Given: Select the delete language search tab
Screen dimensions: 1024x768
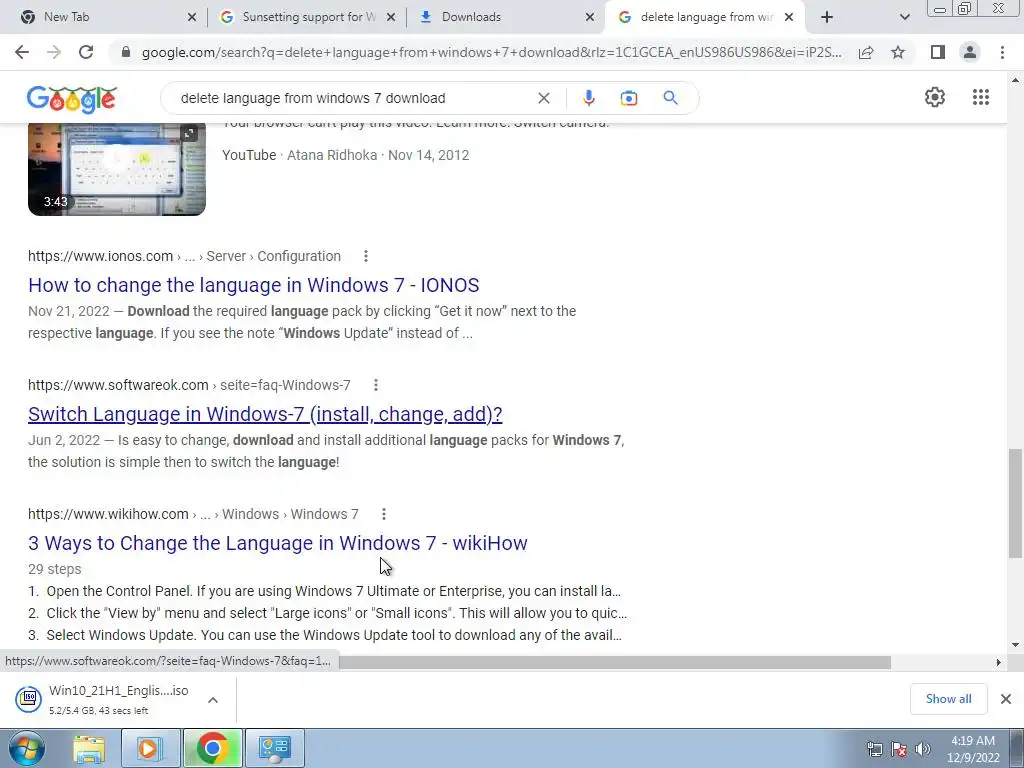Looking at the screenshot, I should point(705,17).
